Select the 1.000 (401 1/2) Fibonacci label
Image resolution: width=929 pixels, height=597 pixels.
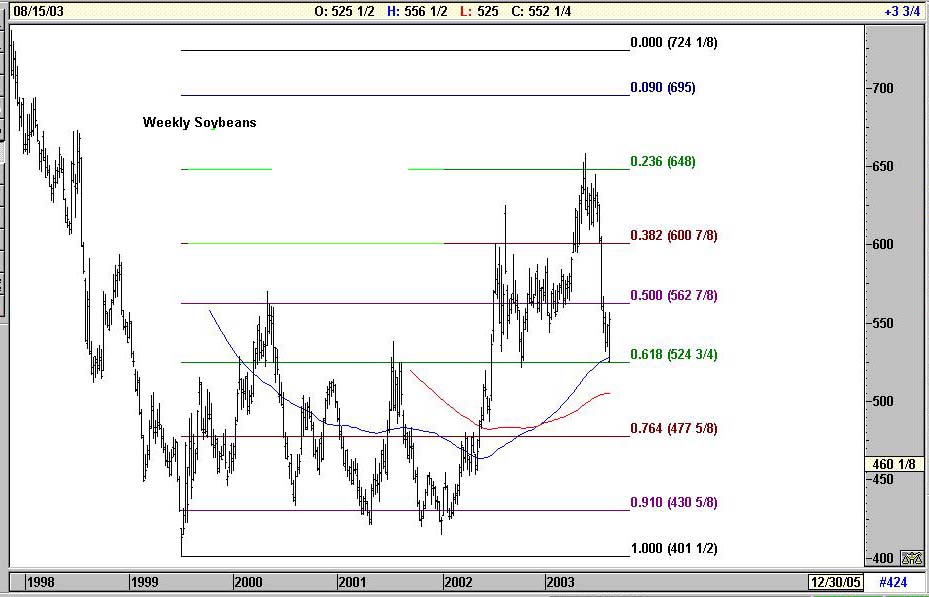tap(674, 548)
